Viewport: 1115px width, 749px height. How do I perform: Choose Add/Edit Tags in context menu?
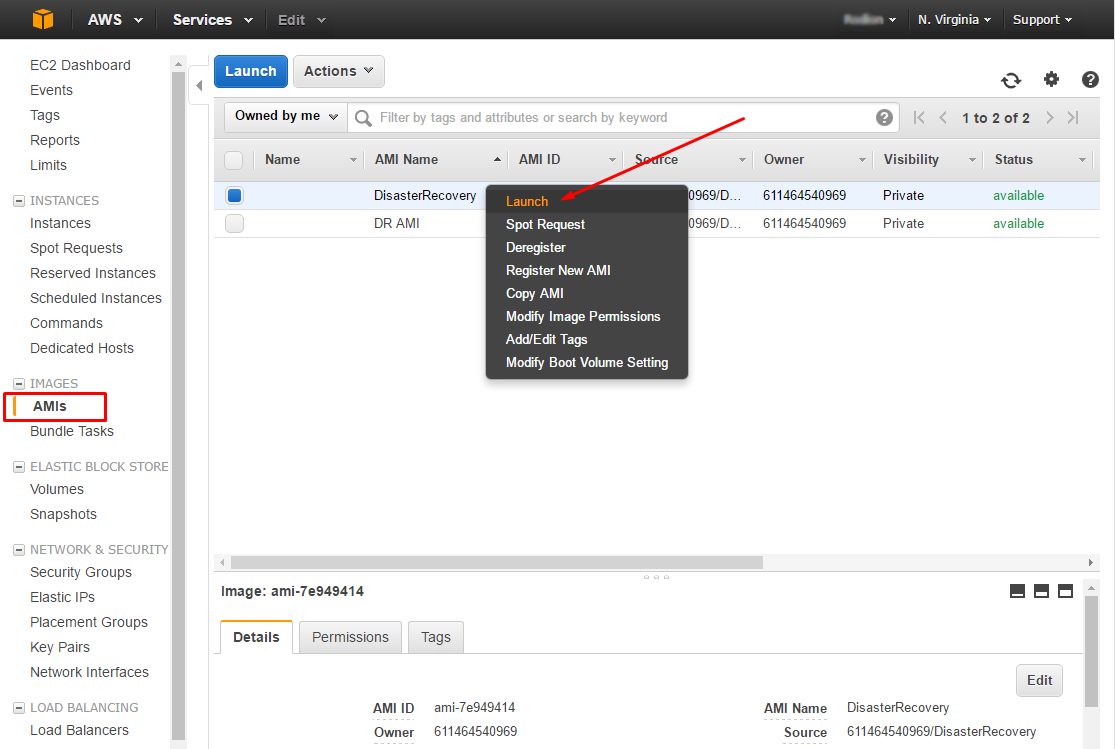pyautogui.click(x=547, y=339)
